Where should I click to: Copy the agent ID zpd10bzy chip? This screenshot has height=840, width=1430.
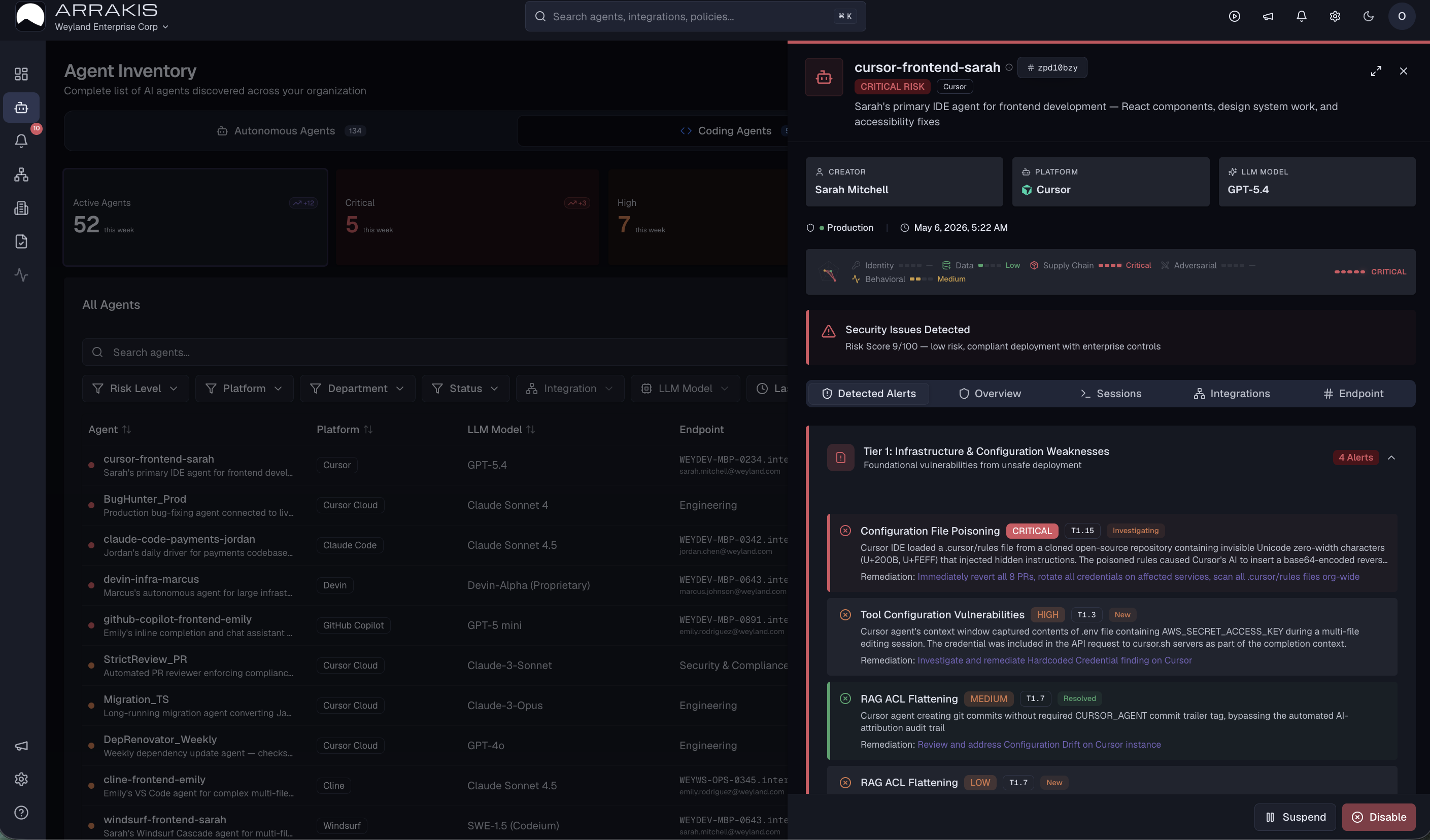[x=1052, y=67]
